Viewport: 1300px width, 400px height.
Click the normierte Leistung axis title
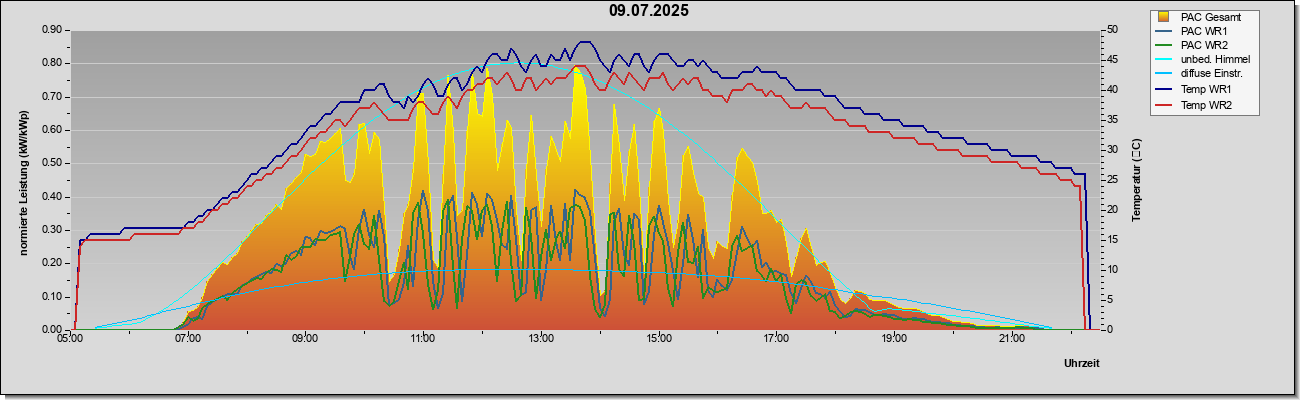click(x=23, y=180)
